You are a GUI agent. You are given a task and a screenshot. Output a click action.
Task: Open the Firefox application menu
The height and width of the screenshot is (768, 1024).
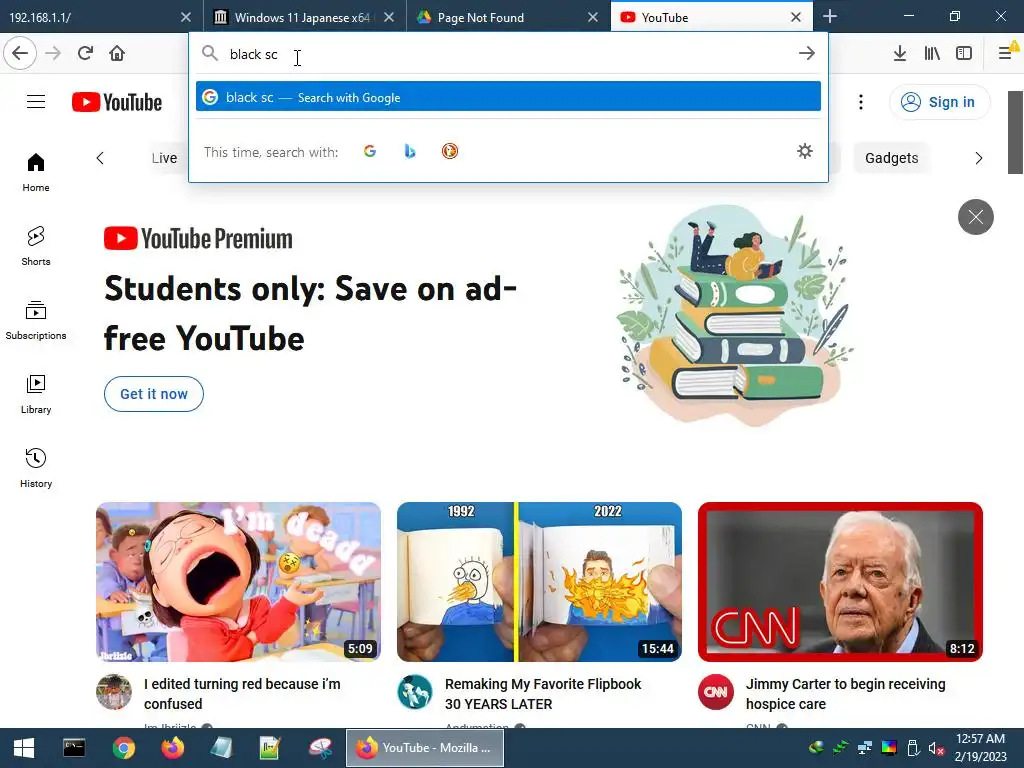click(1006, 54)
